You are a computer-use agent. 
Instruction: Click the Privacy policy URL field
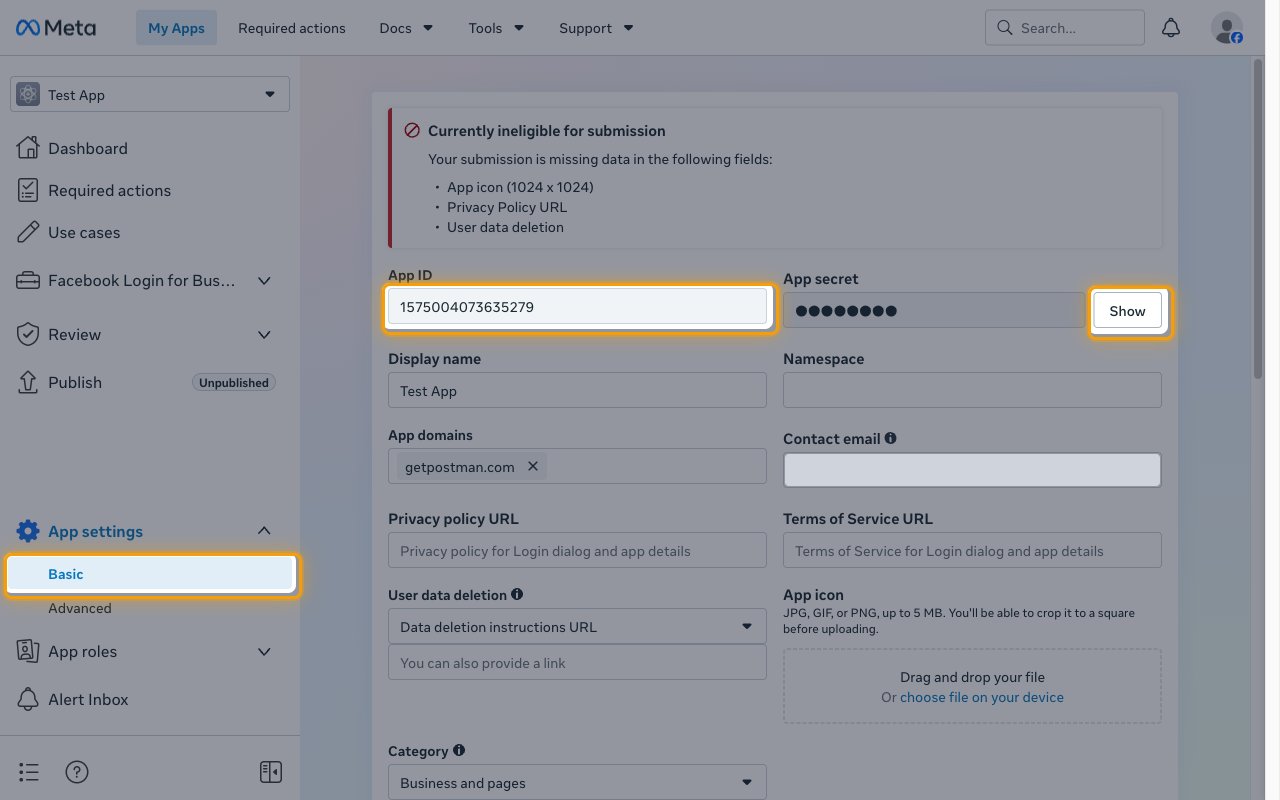click(577, 550)
